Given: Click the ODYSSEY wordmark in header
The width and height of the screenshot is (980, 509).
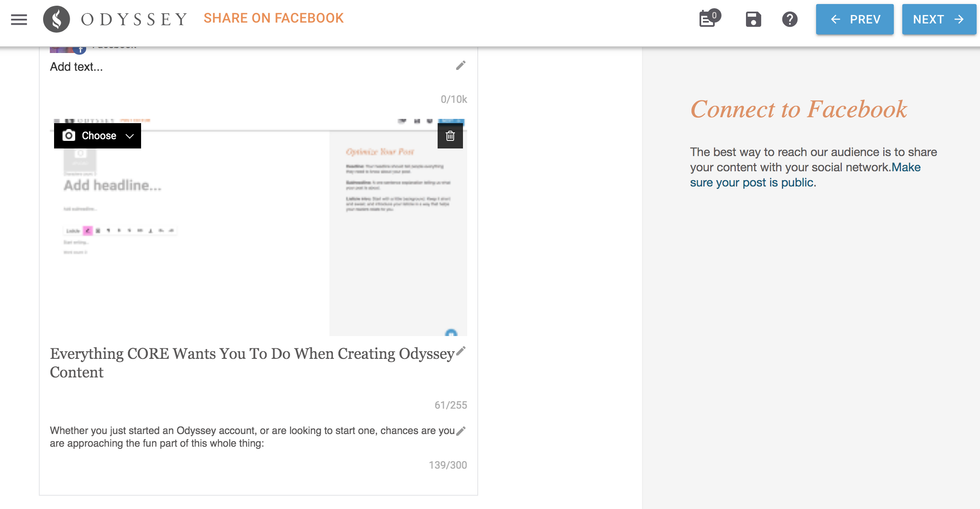Looking at the screenshot, I should coord(135,19).
